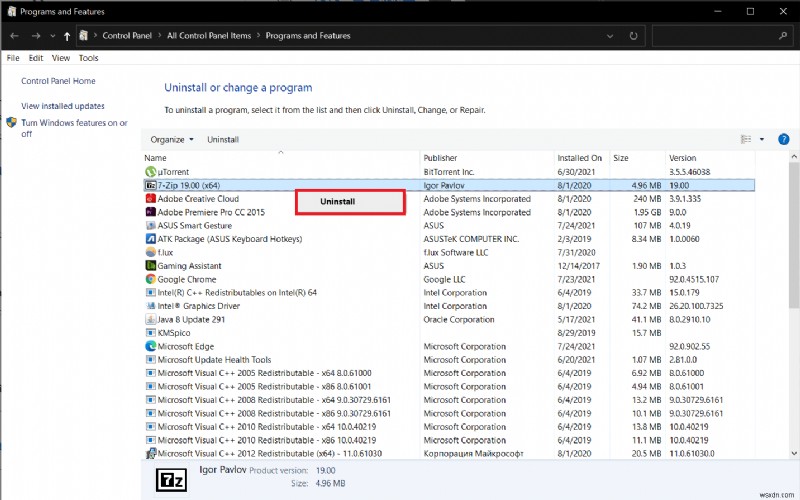Image resolution: width=800 pixels, height=500 pixels.
Task: Click the refresh icon in address bar
Action: click(633, 36)
